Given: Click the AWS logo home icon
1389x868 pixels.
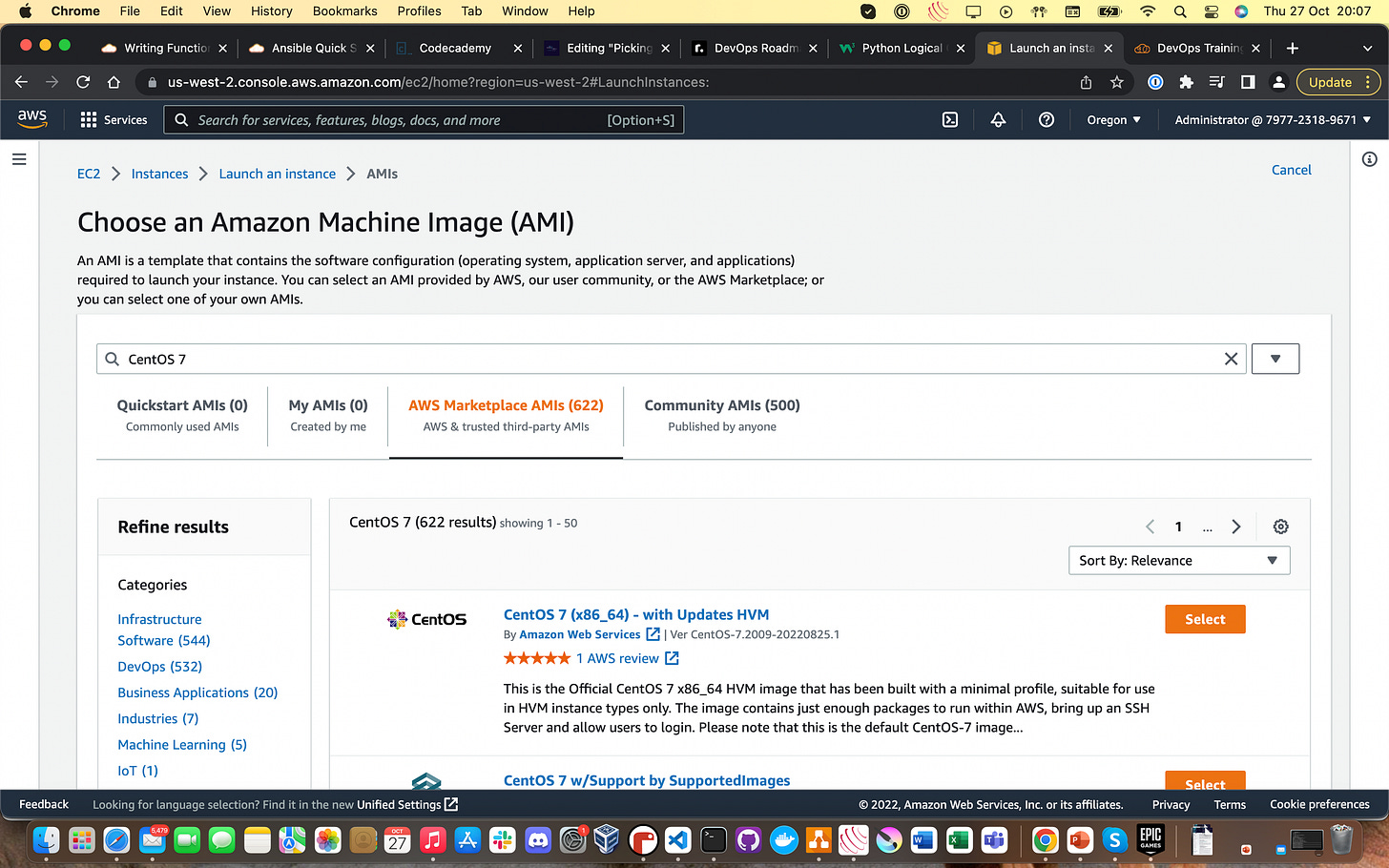Looking at the screenshot, I should click(31, 119).
